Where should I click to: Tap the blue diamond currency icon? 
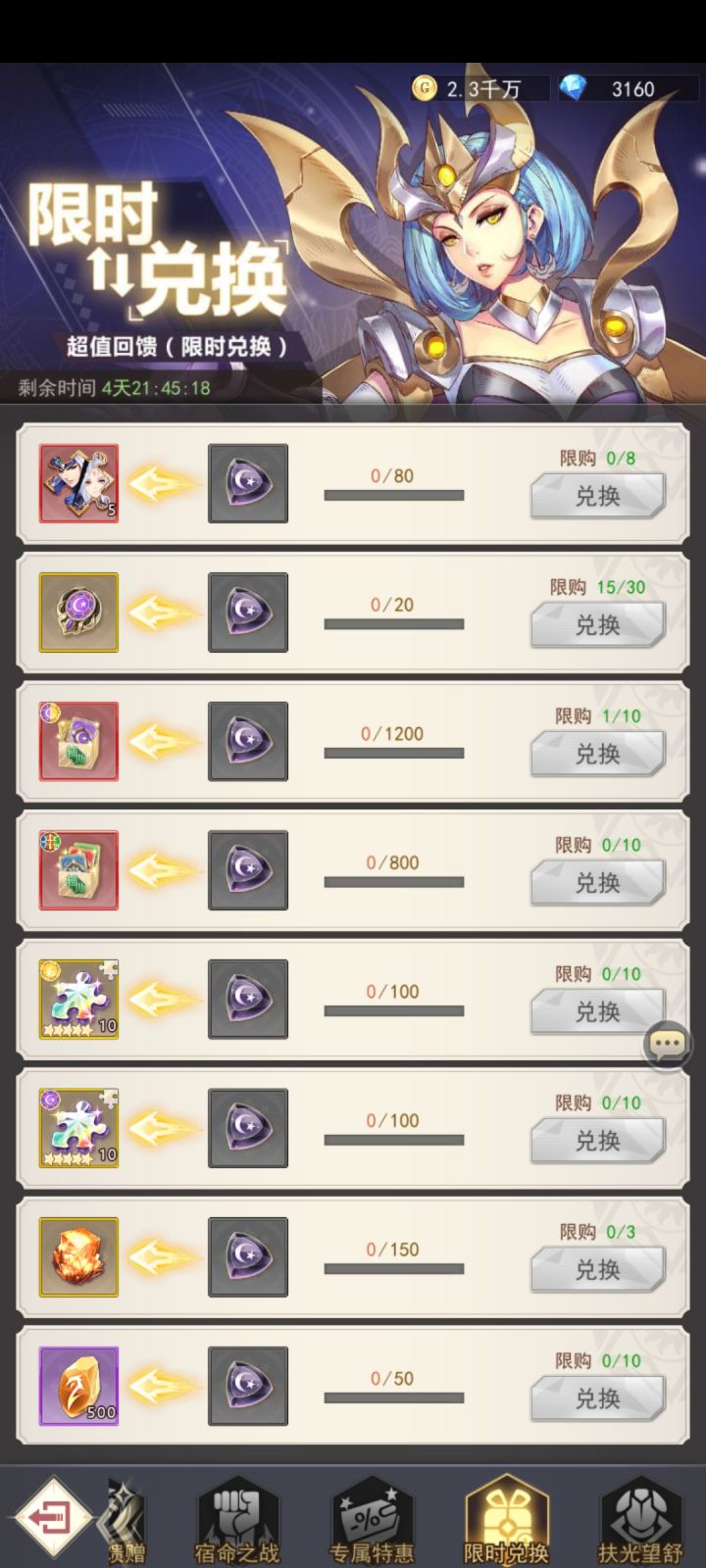click(573, 88)
